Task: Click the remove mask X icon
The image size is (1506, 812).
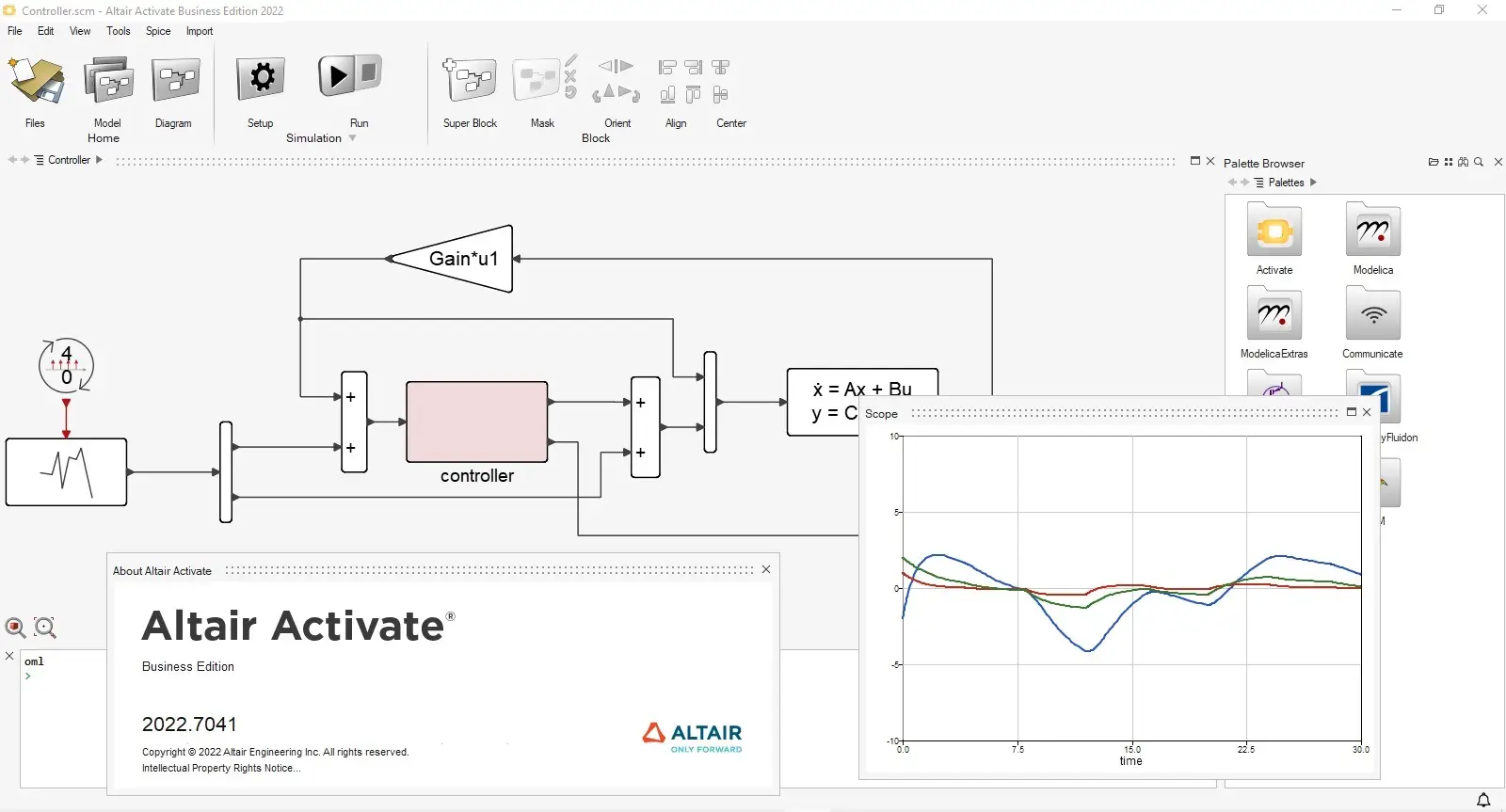Action: (x=570, y=76)
